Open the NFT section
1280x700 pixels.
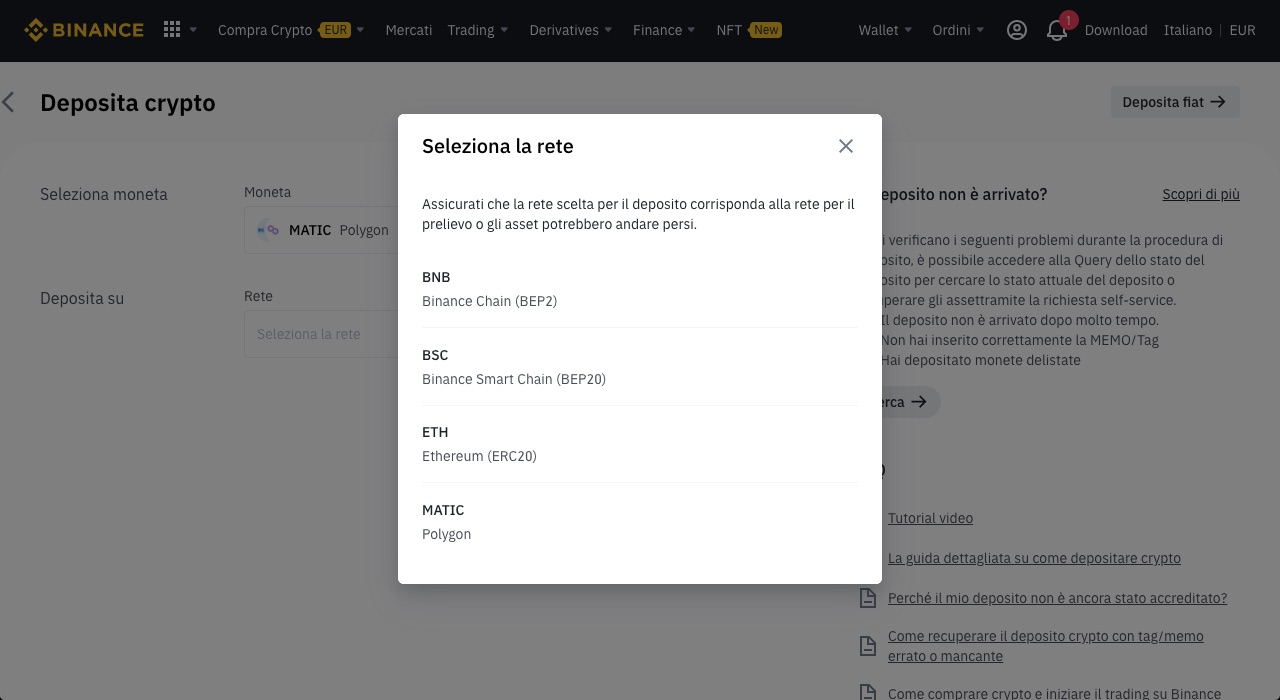(x=729, y=30)
